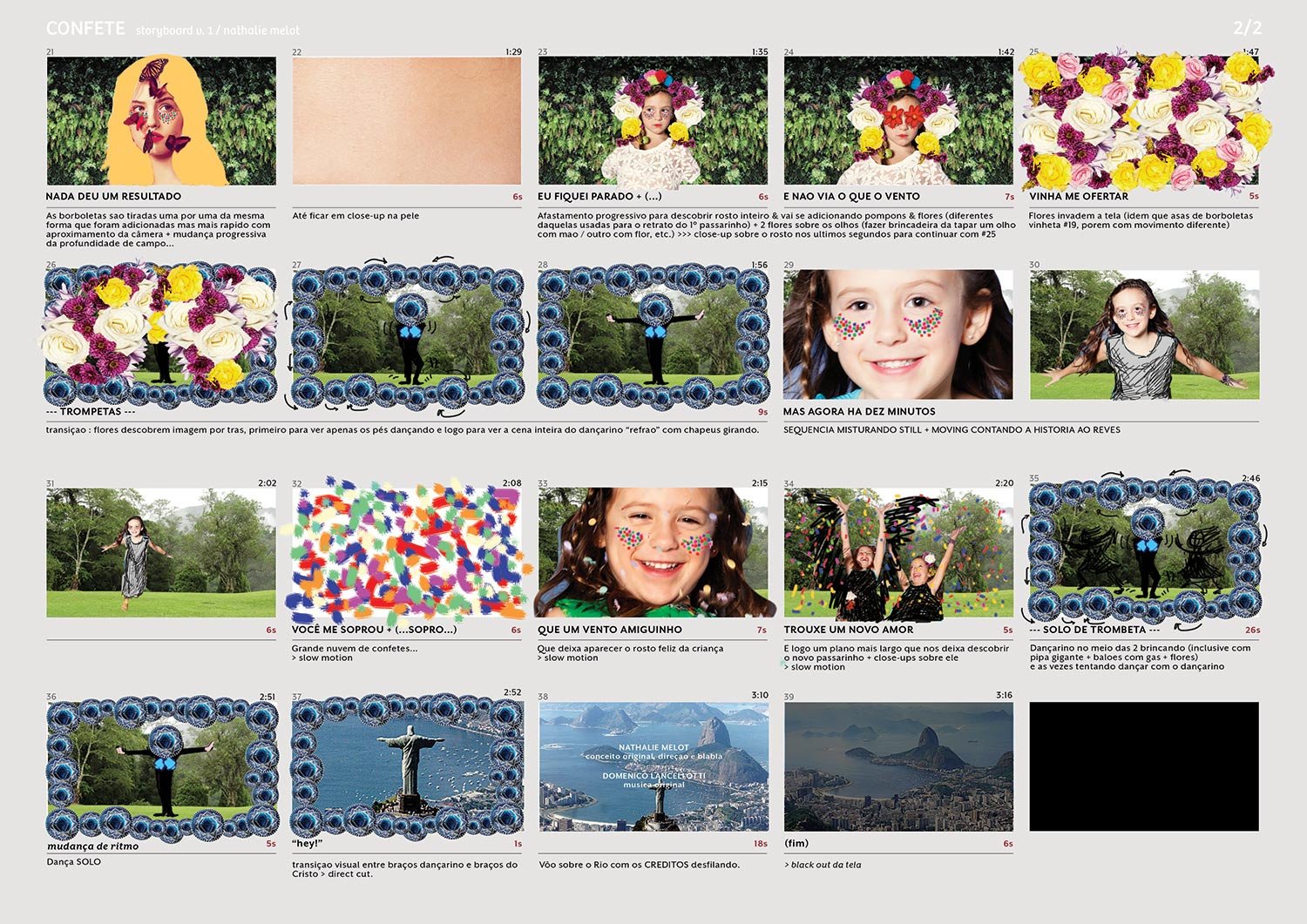The height and width of the screenshot is (924, 1307).
Task: Click frame 25 flowers filling the screen
Action: (1144, 121)
